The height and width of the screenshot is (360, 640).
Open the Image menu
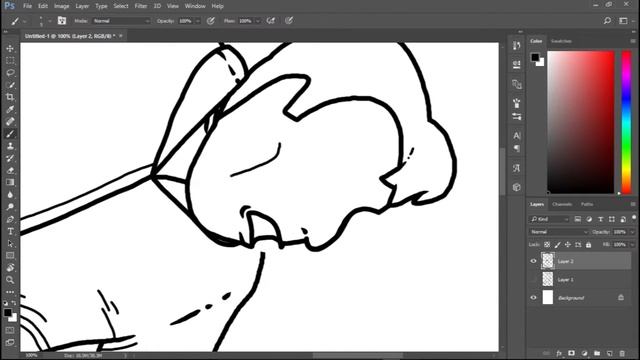(x=62, y=6)
